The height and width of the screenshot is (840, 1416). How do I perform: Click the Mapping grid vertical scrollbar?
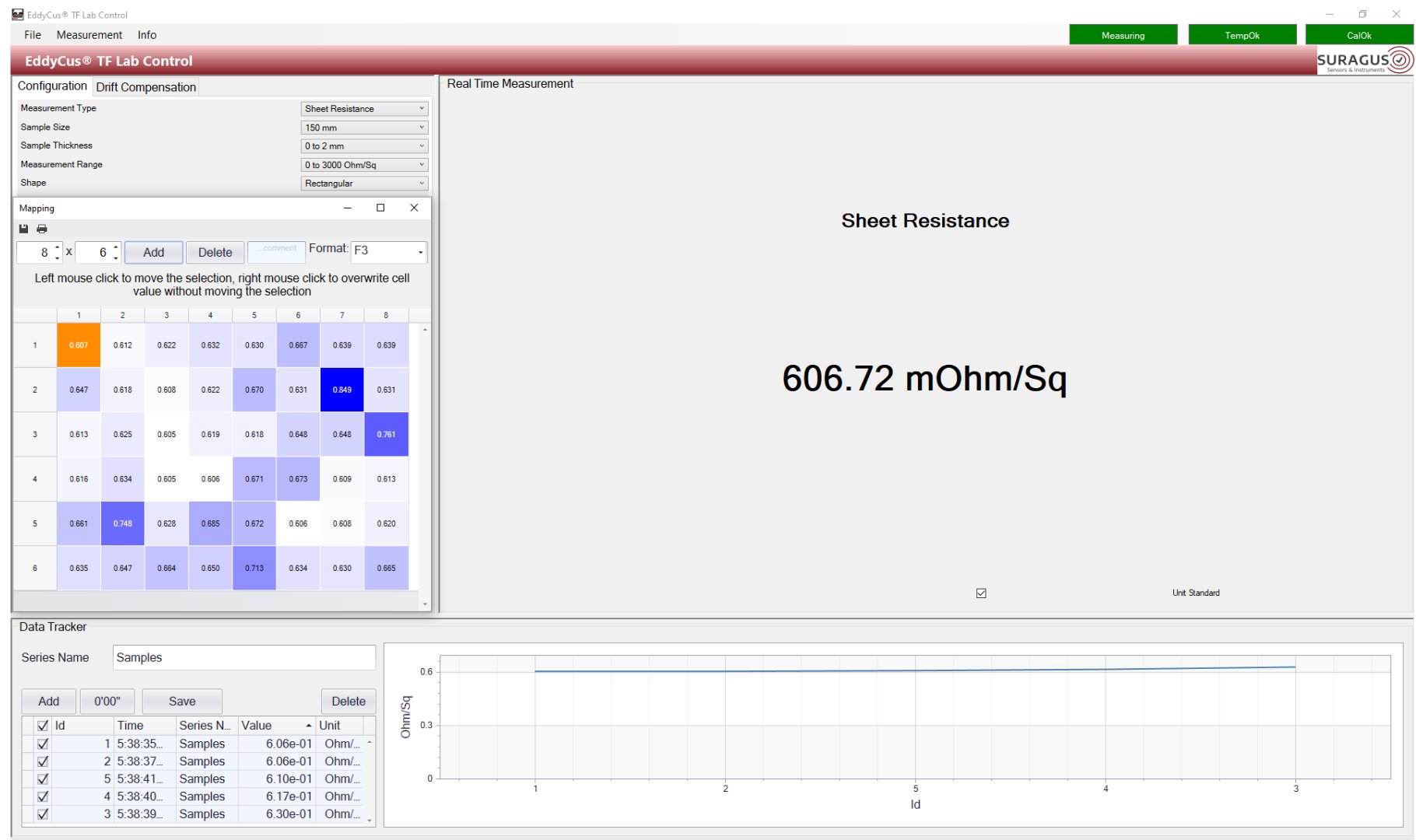pyautogui.click(x=425, y=467)
